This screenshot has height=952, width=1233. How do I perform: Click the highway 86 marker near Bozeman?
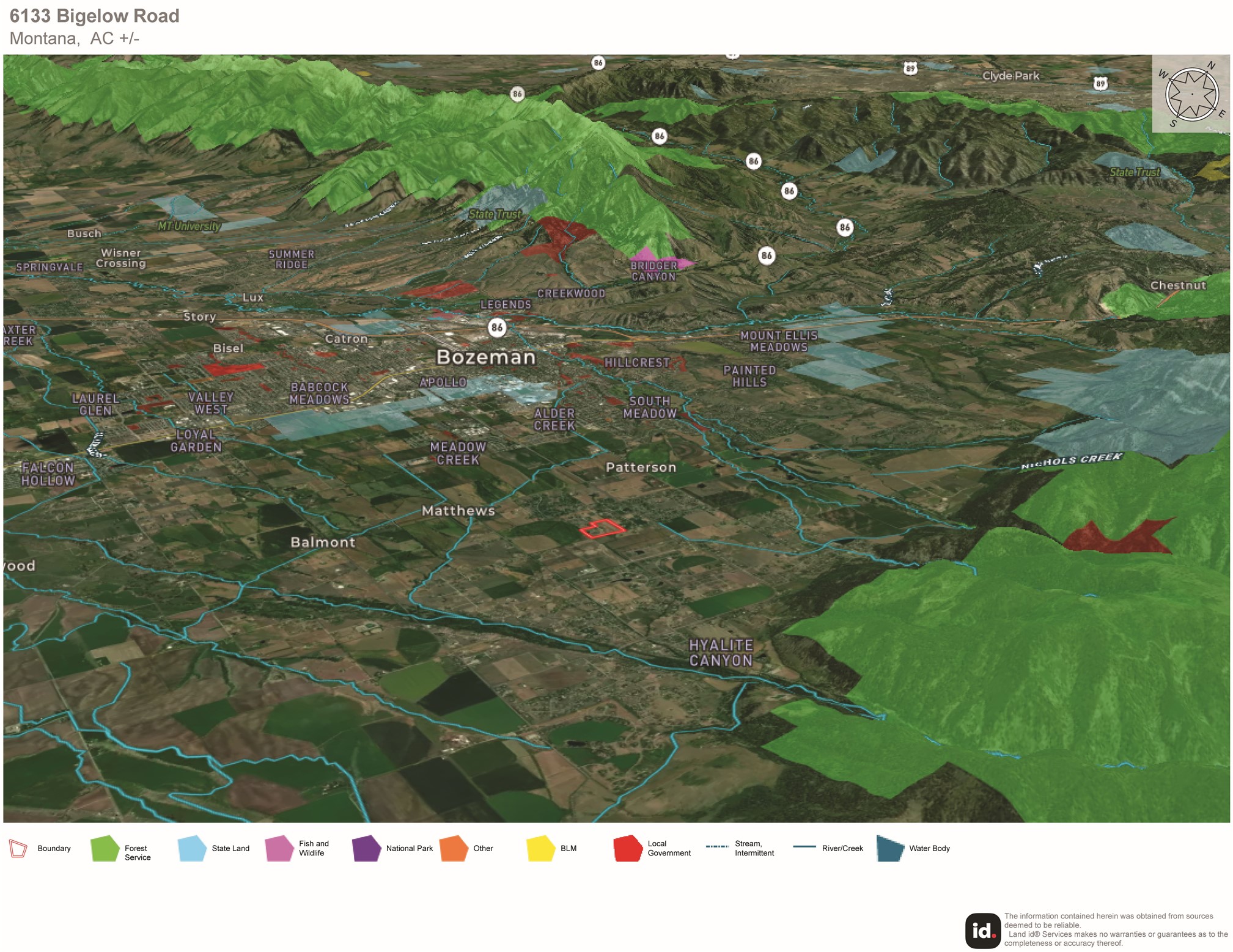point(497,328)
